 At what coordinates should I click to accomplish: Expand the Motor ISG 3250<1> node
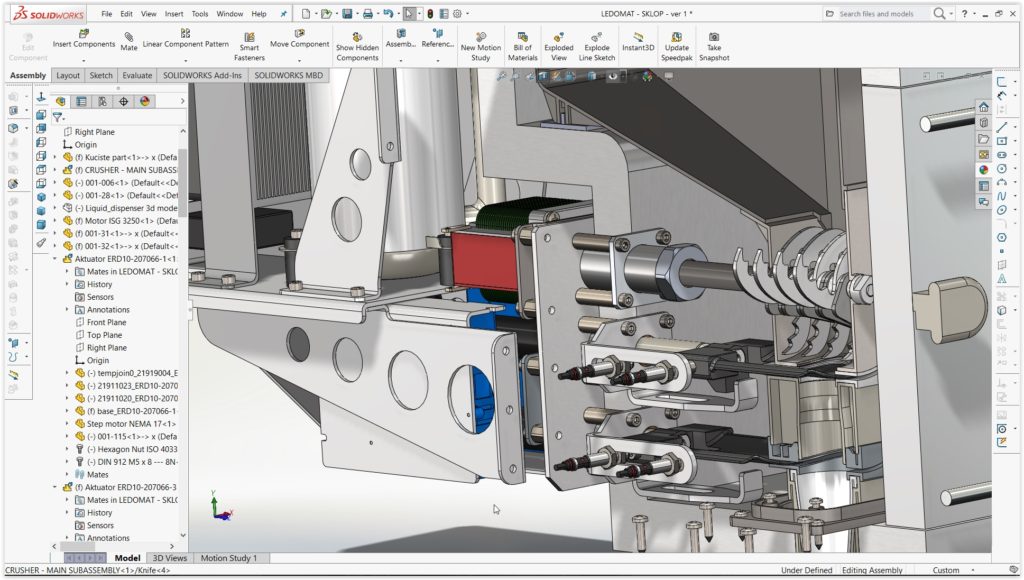click(x=56, y=221)
